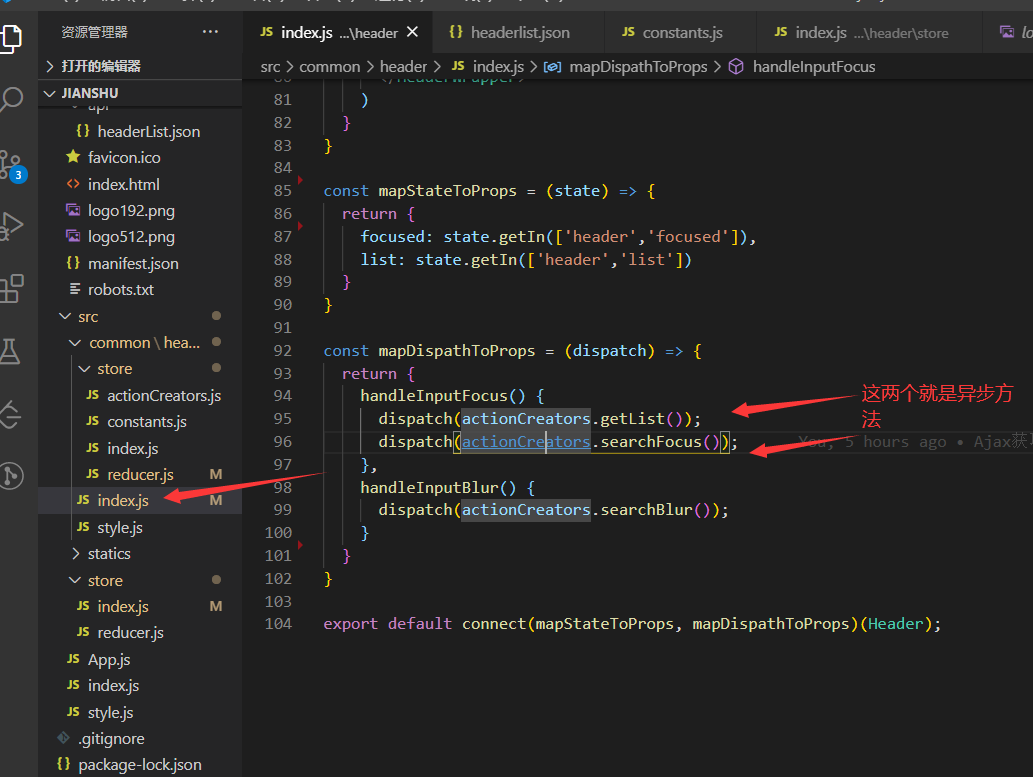The height and width of the screenshot is (777, 1033).
Task: Close the index.js header tab
Action: (412, 32)
